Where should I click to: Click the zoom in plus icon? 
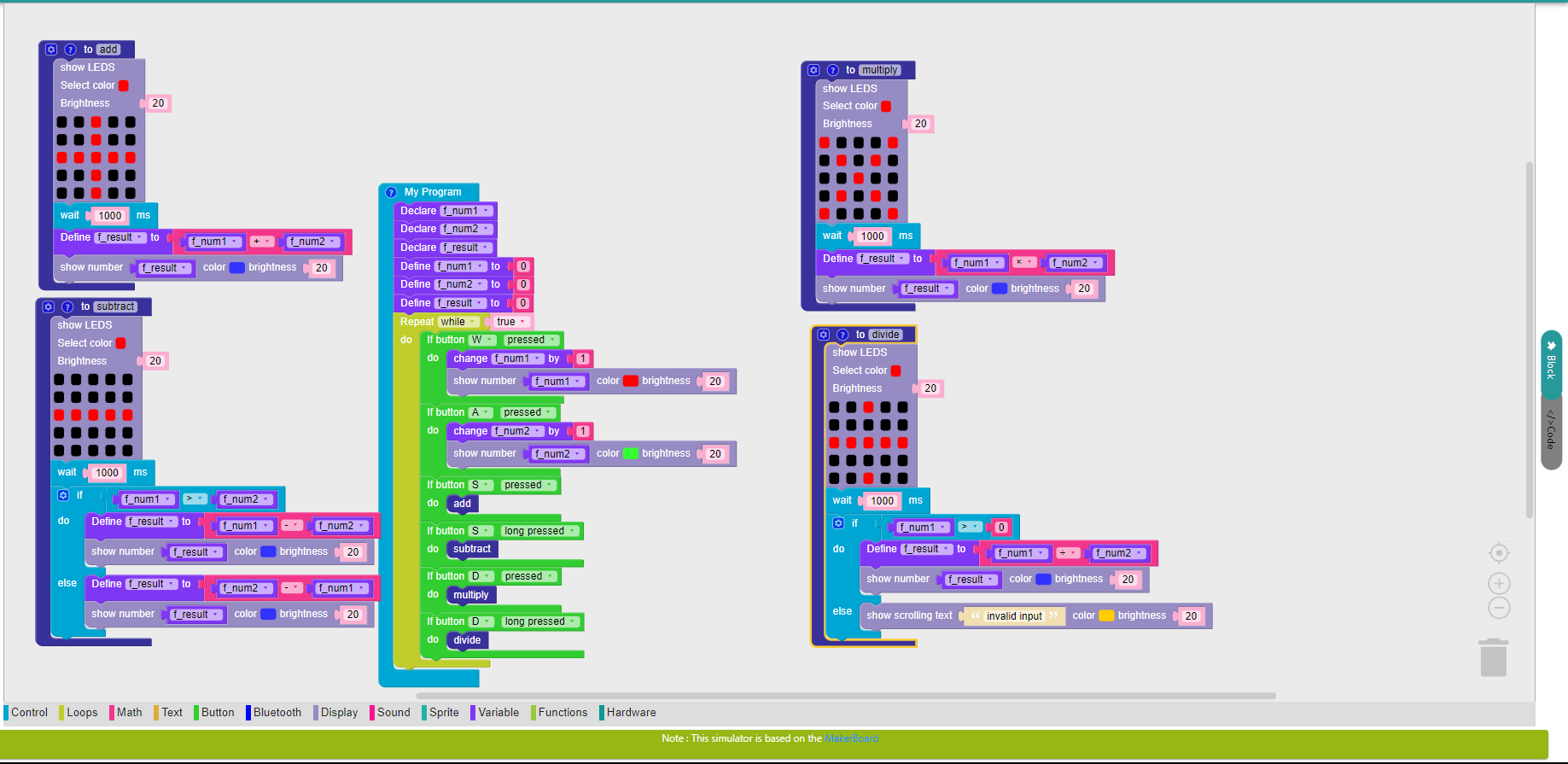click(x=1499, y=584)
